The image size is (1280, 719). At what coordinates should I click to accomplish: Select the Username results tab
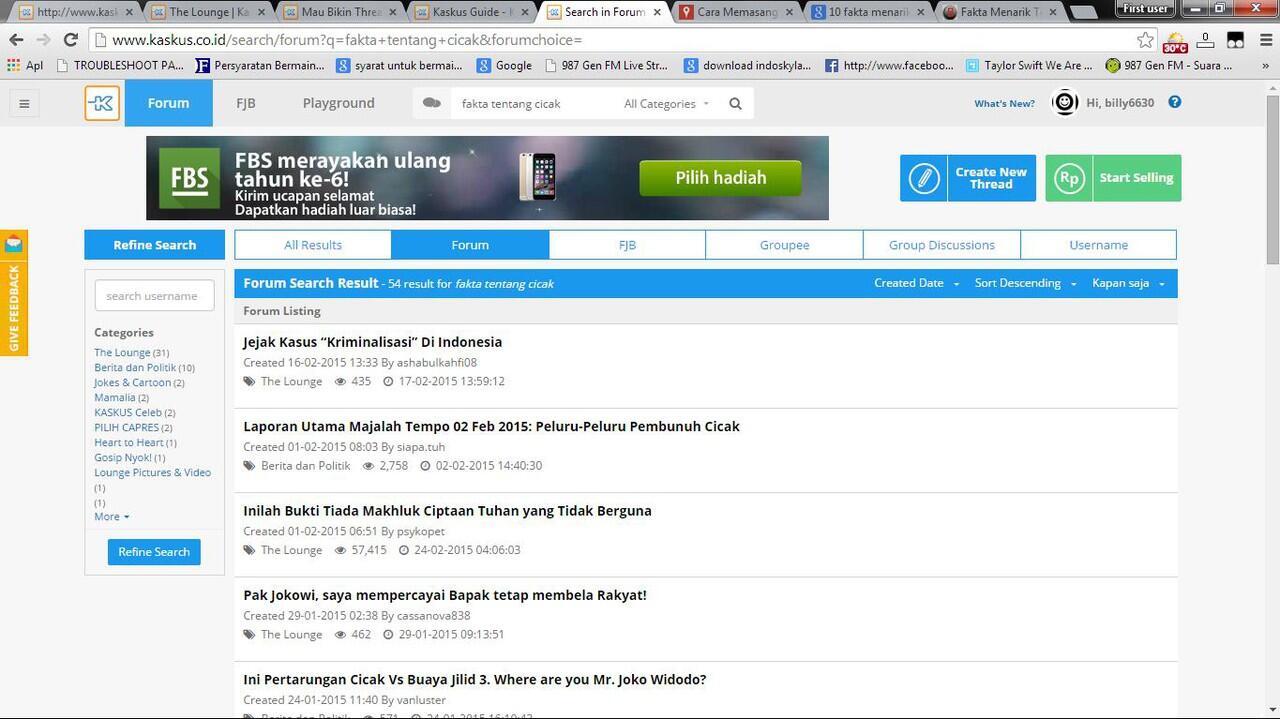point(1098,245)
